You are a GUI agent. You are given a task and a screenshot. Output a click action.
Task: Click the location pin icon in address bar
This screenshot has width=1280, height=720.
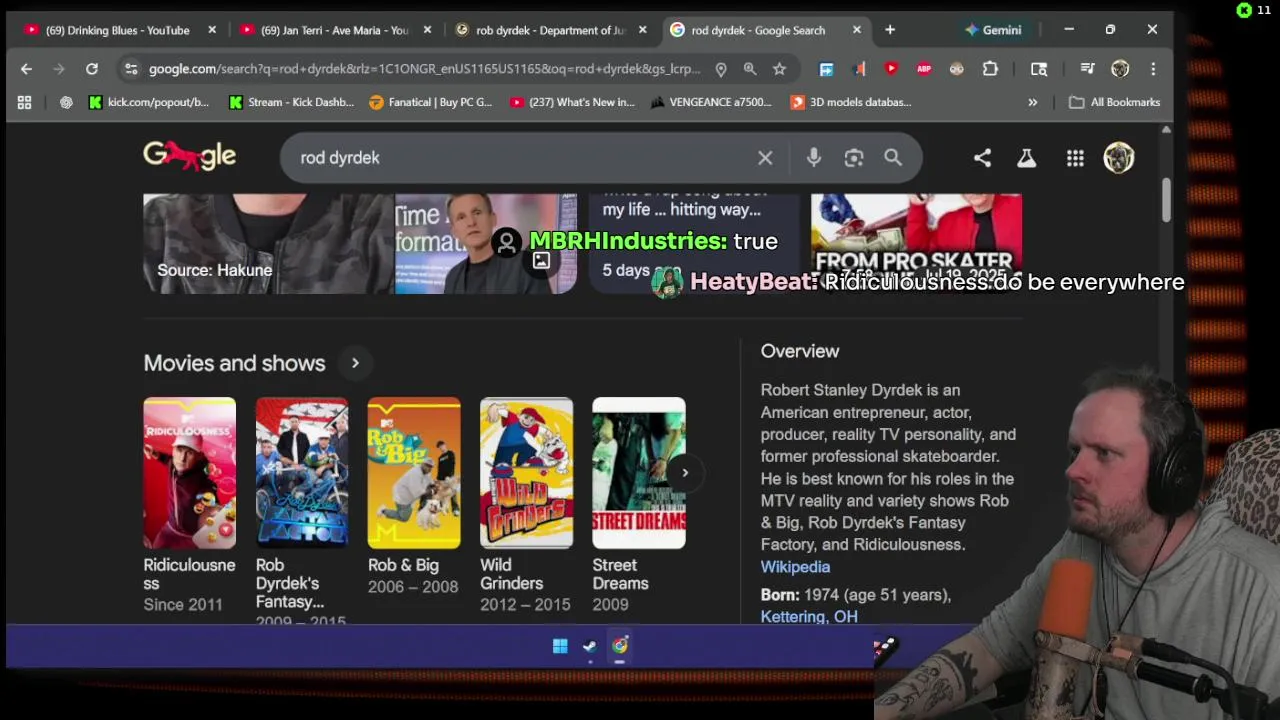(721, 69)
